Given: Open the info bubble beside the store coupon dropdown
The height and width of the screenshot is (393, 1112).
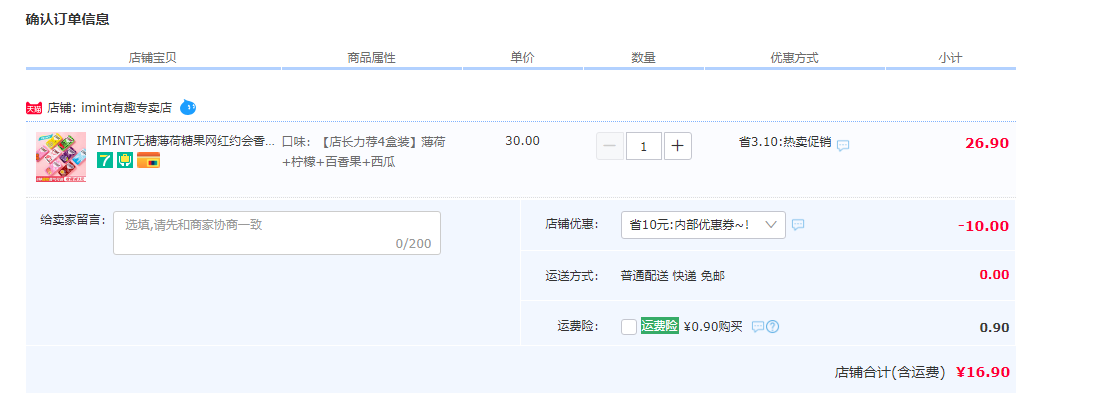Looking at the screenshot, I should 798,225.
